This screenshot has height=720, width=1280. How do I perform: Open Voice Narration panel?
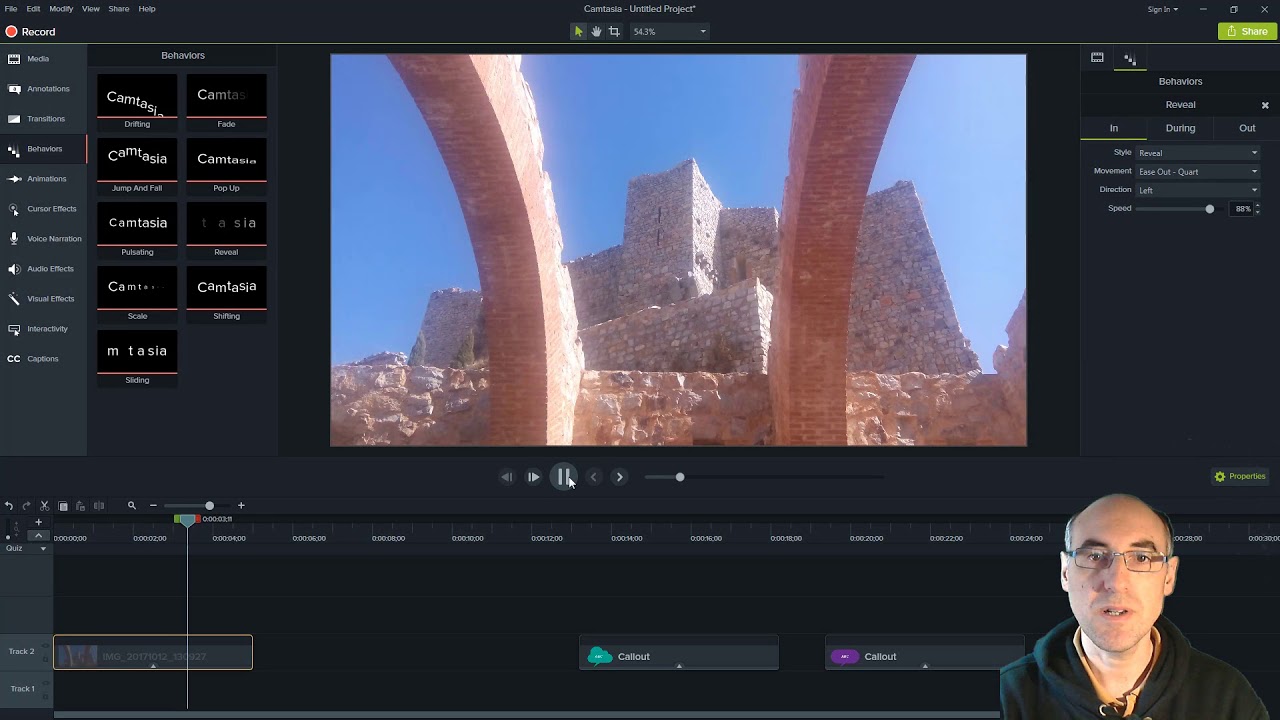(43, 239)
